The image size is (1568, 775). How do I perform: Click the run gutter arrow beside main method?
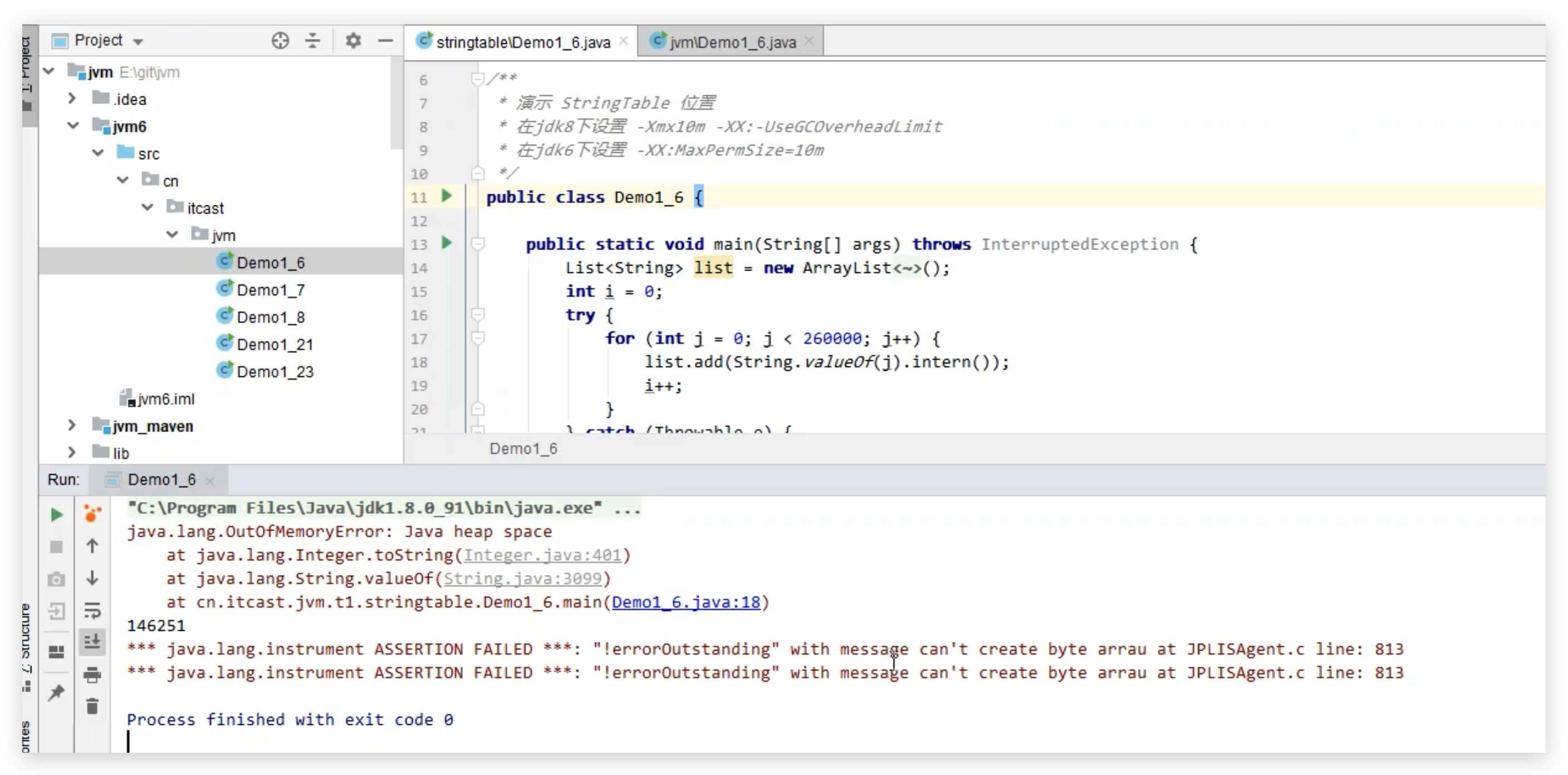(447, 243)
